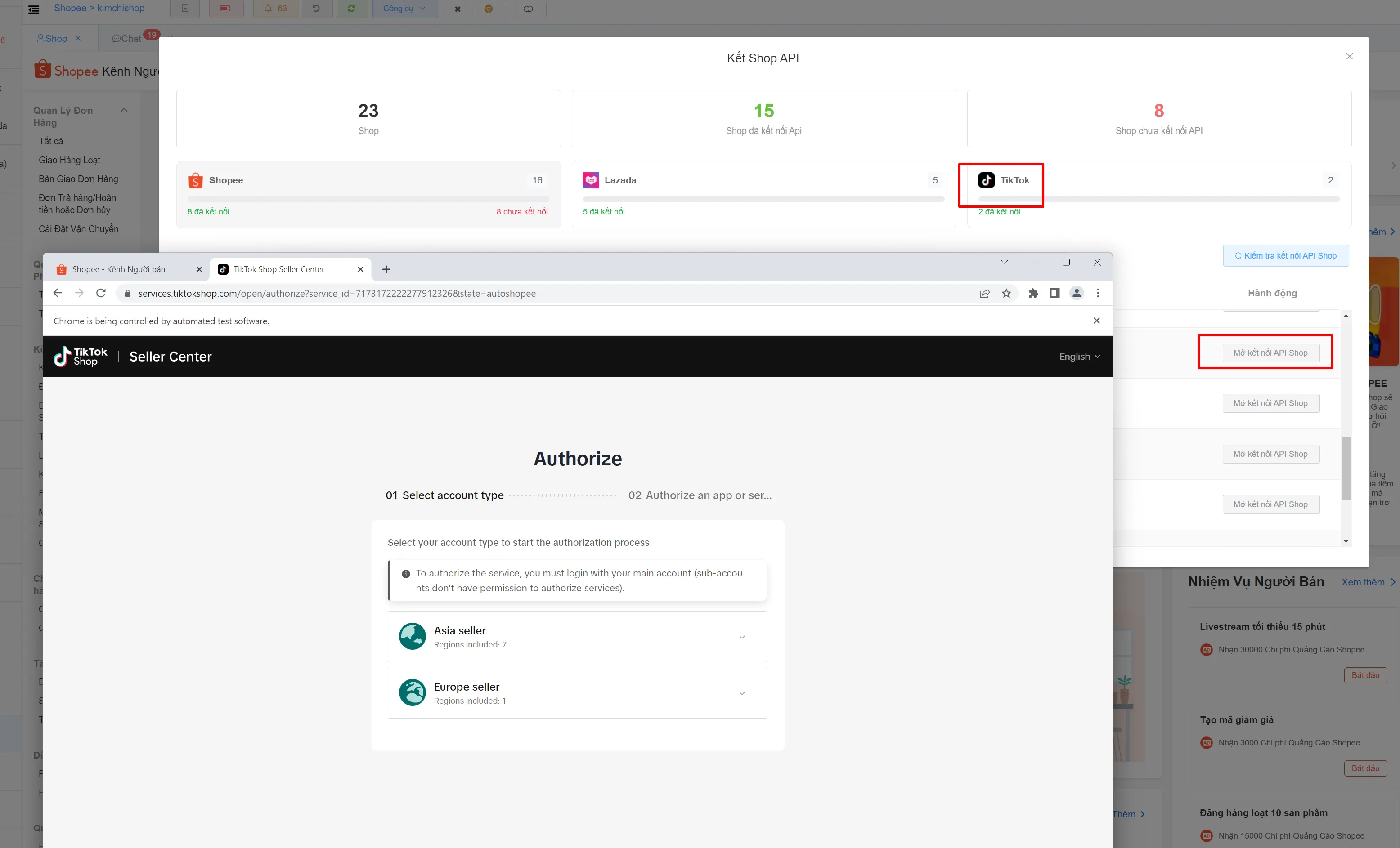Image resolution: width=1400 pixels, height=848 pixels.
Task: Open Chrome three-dot menu
Action: click(x=1098, y=293)
